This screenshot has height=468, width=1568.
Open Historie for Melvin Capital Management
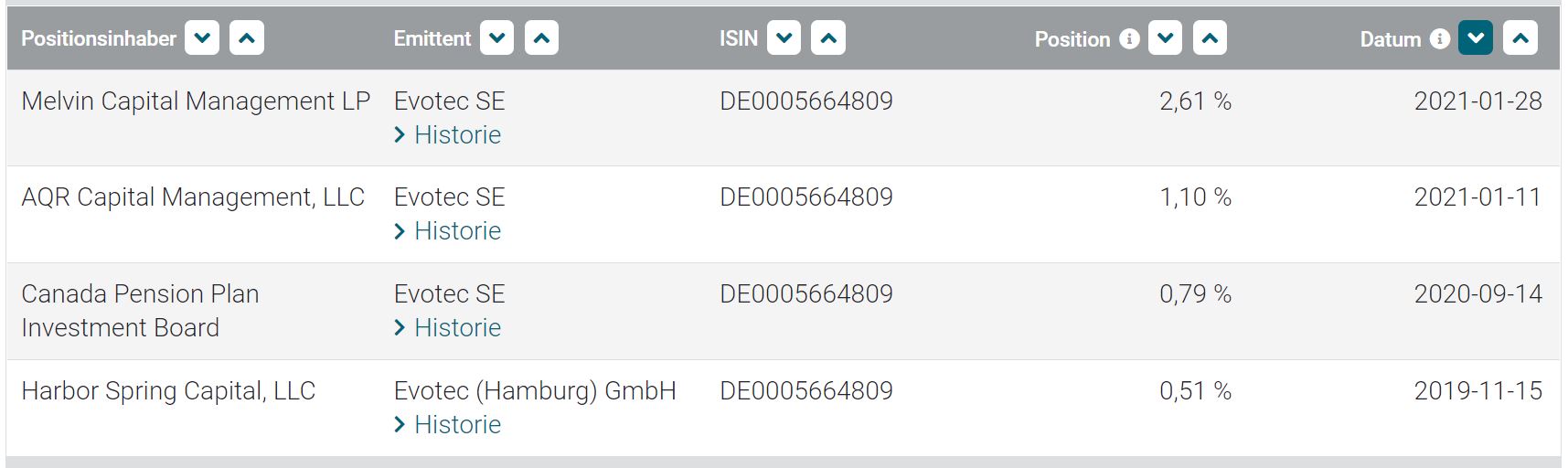pyautogui.click(x=456, y=135)
